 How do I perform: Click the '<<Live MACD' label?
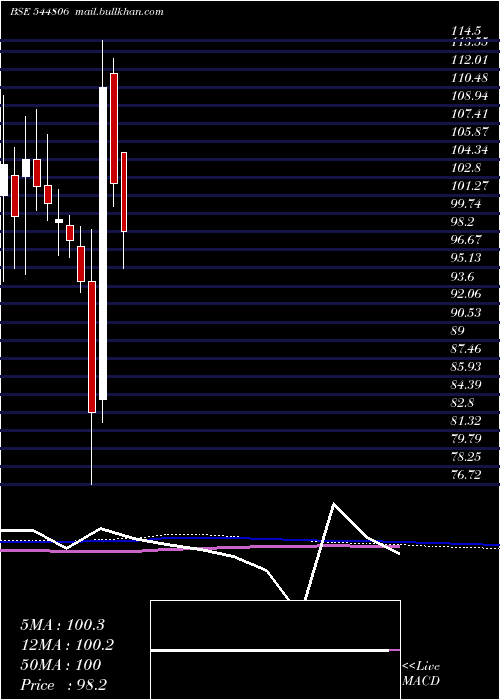(421, 673)
